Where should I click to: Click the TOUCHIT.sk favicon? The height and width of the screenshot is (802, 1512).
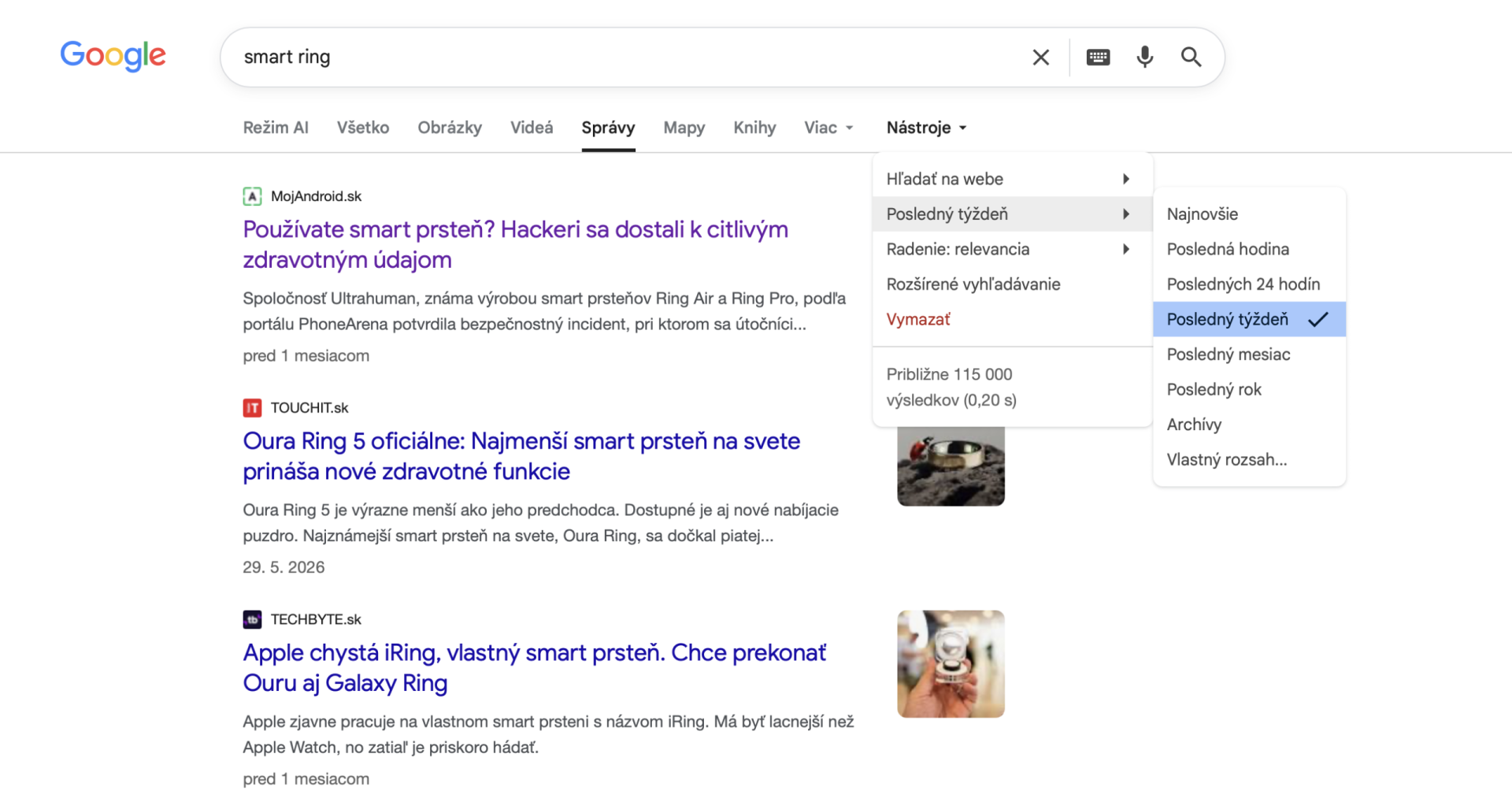[x=252, y=407]
